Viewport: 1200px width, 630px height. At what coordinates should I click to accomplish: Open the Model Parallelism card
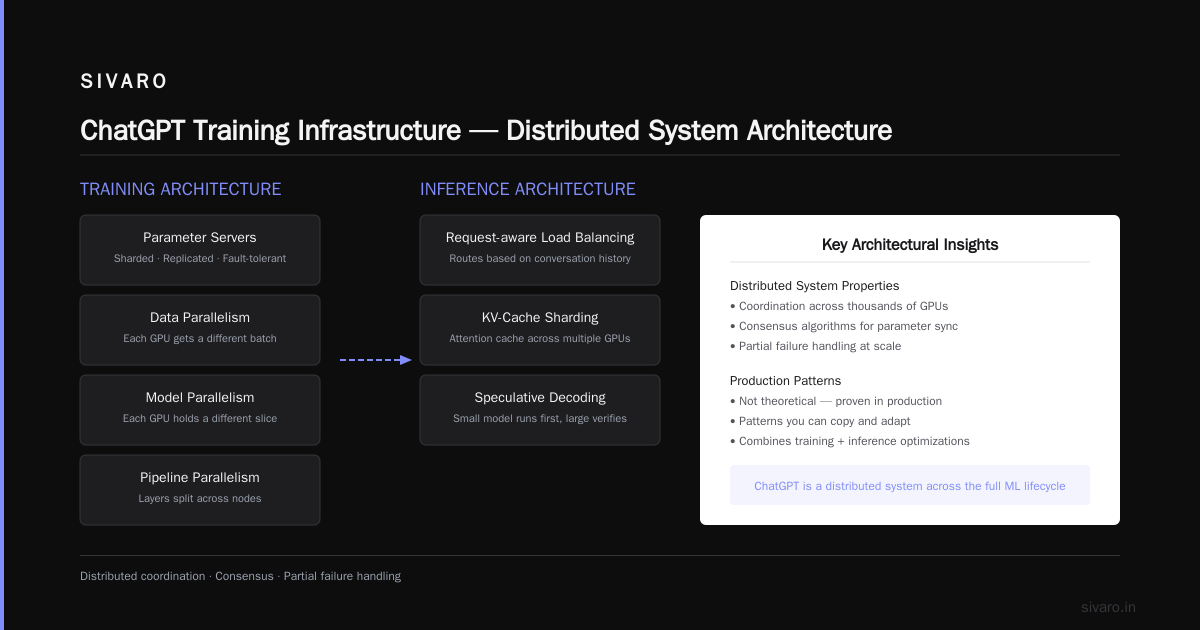[200, 410]
